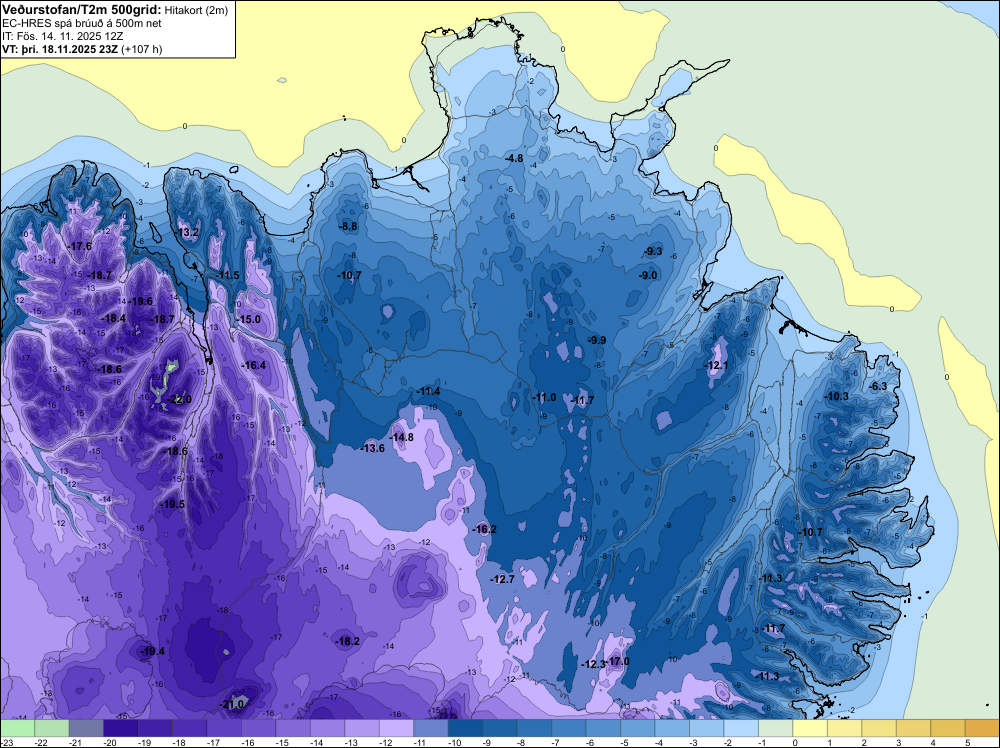This screenshot has height=748, width=1000.
Task: Click the orange legend swatch above 5
Action: click(982, 728)
